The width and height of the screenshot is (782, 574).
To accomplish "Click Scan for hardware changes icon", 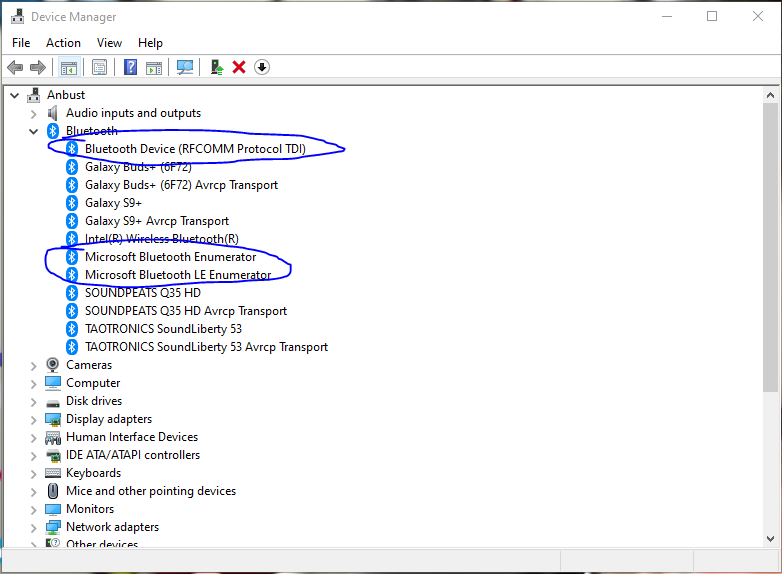I will click(x=185, y=67).
